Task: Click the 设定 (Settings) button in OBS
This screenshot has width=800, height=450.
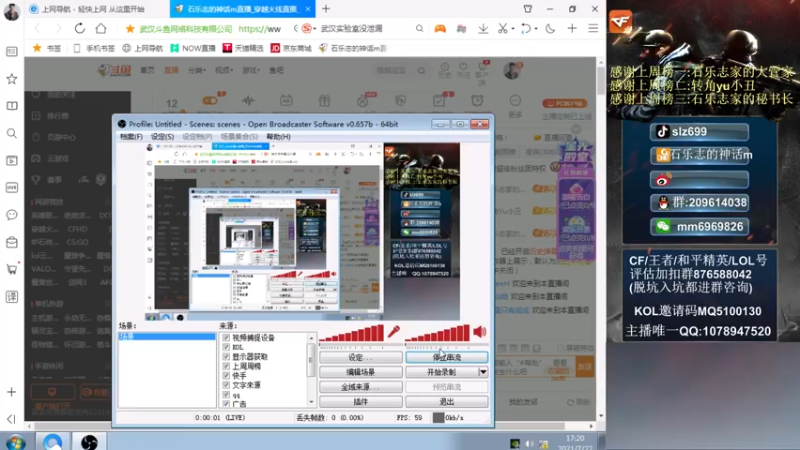Action: pos(361,358)
